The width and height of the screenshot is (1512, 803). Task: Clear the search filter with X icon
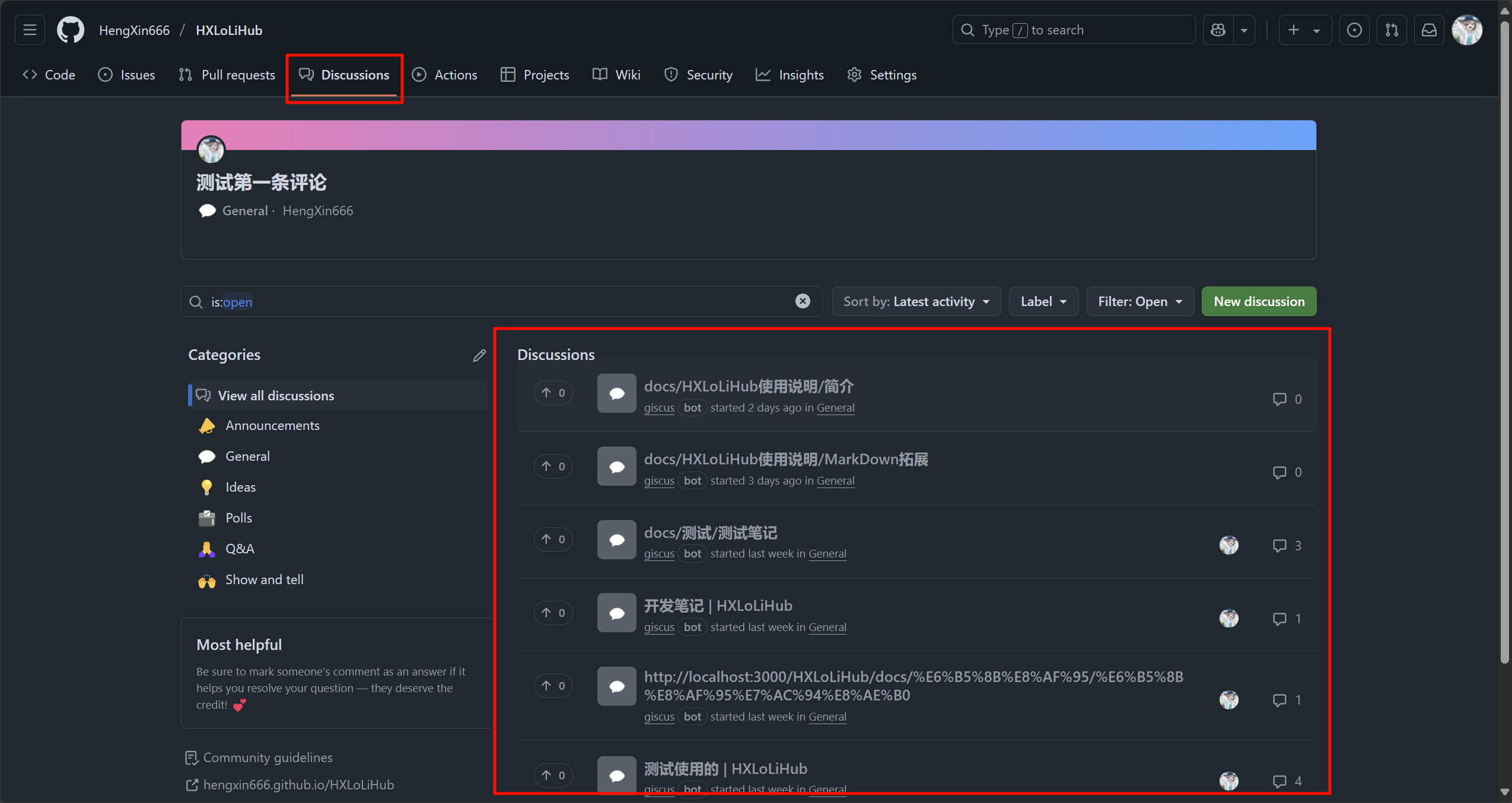pos(803,301)
